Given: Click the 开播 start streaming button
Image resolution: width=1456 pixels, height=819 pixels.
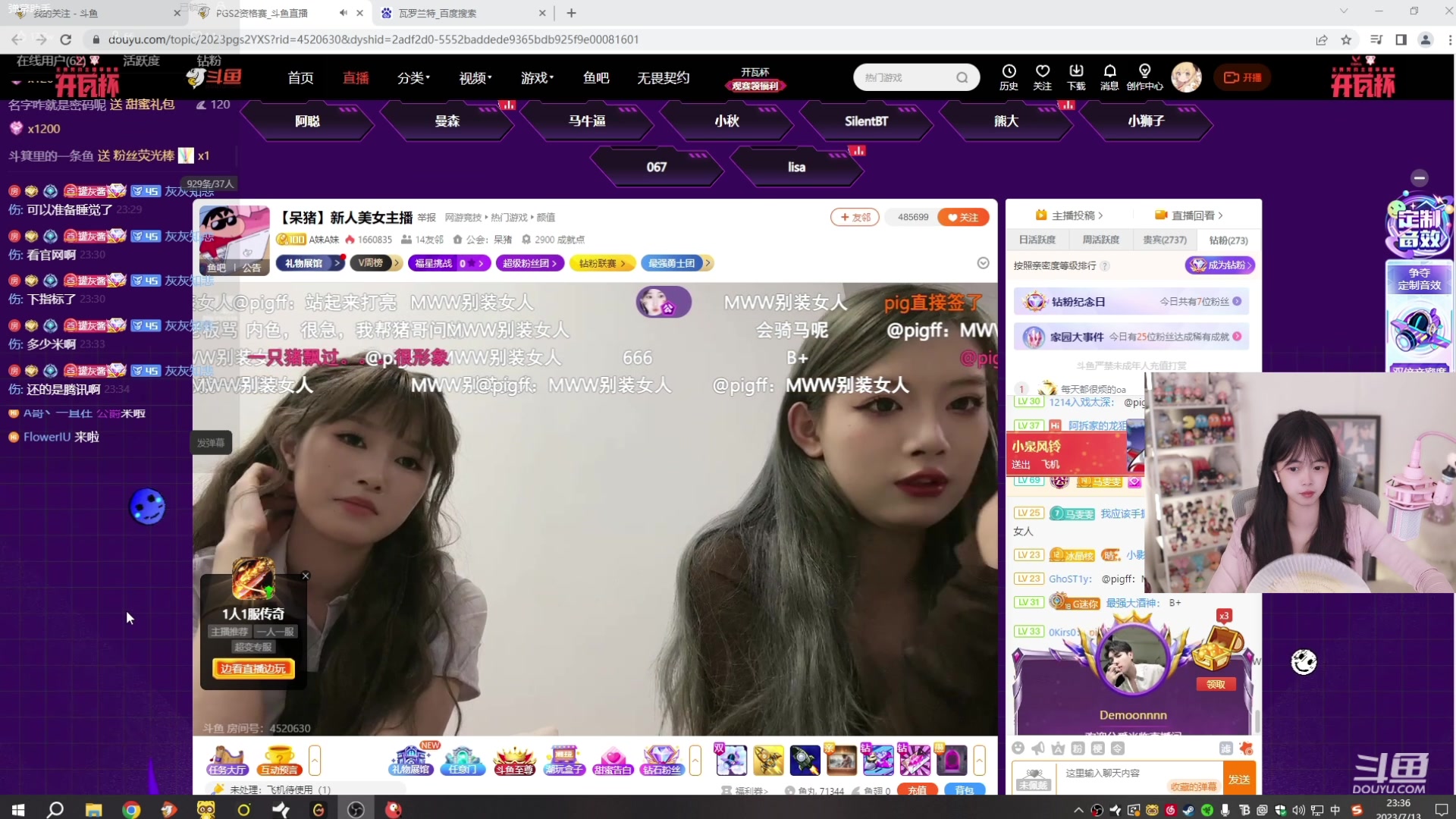Looking at the screenshot, I should tap(1243, 77).
